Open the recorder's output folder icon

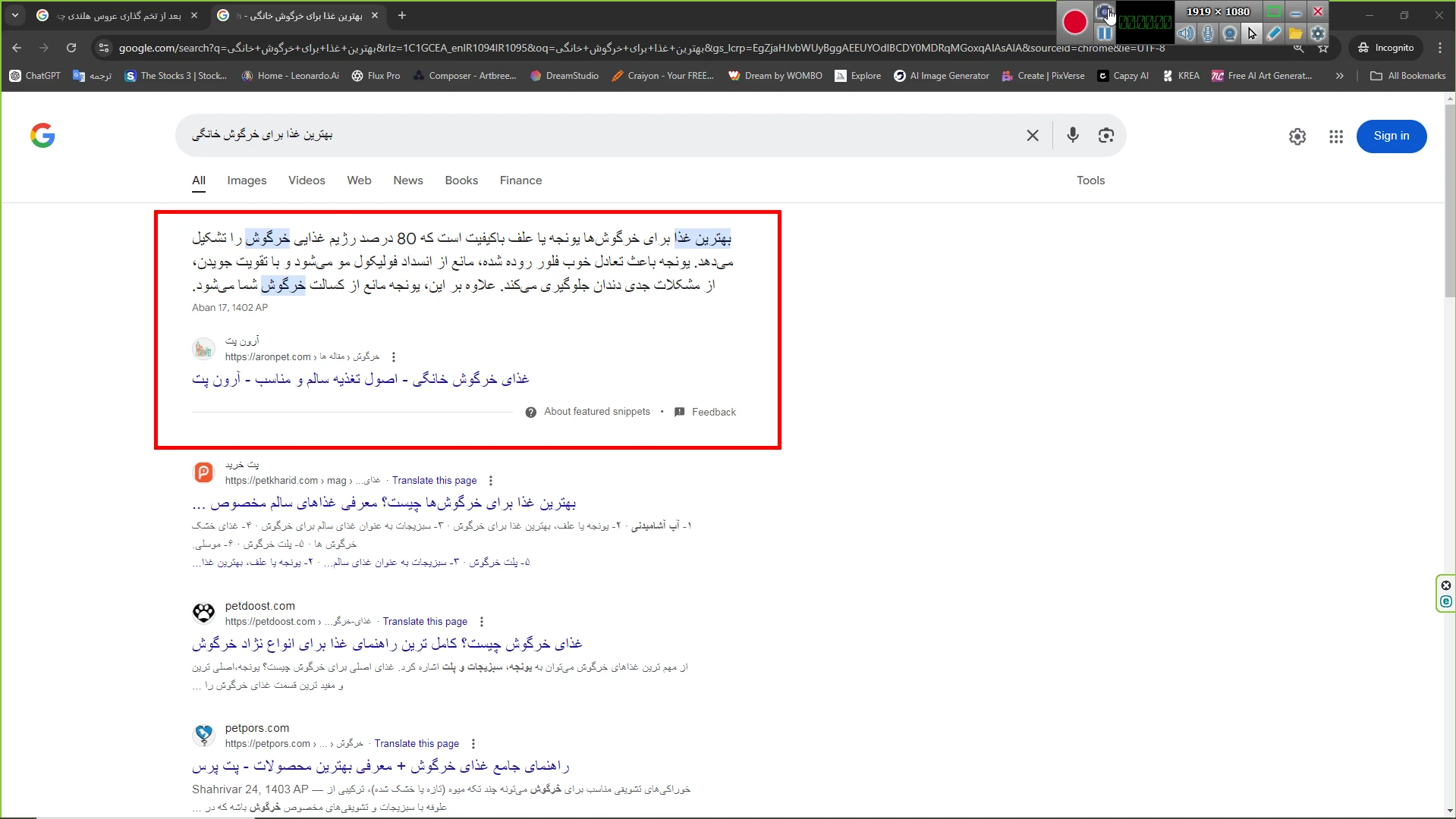point(1295,33)
